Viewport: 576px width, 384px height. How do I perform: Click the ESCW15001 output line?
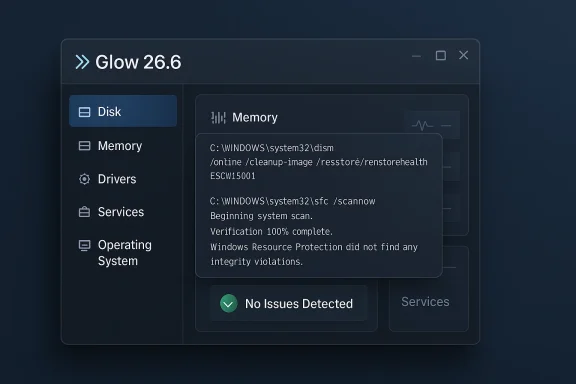point(233,176)
